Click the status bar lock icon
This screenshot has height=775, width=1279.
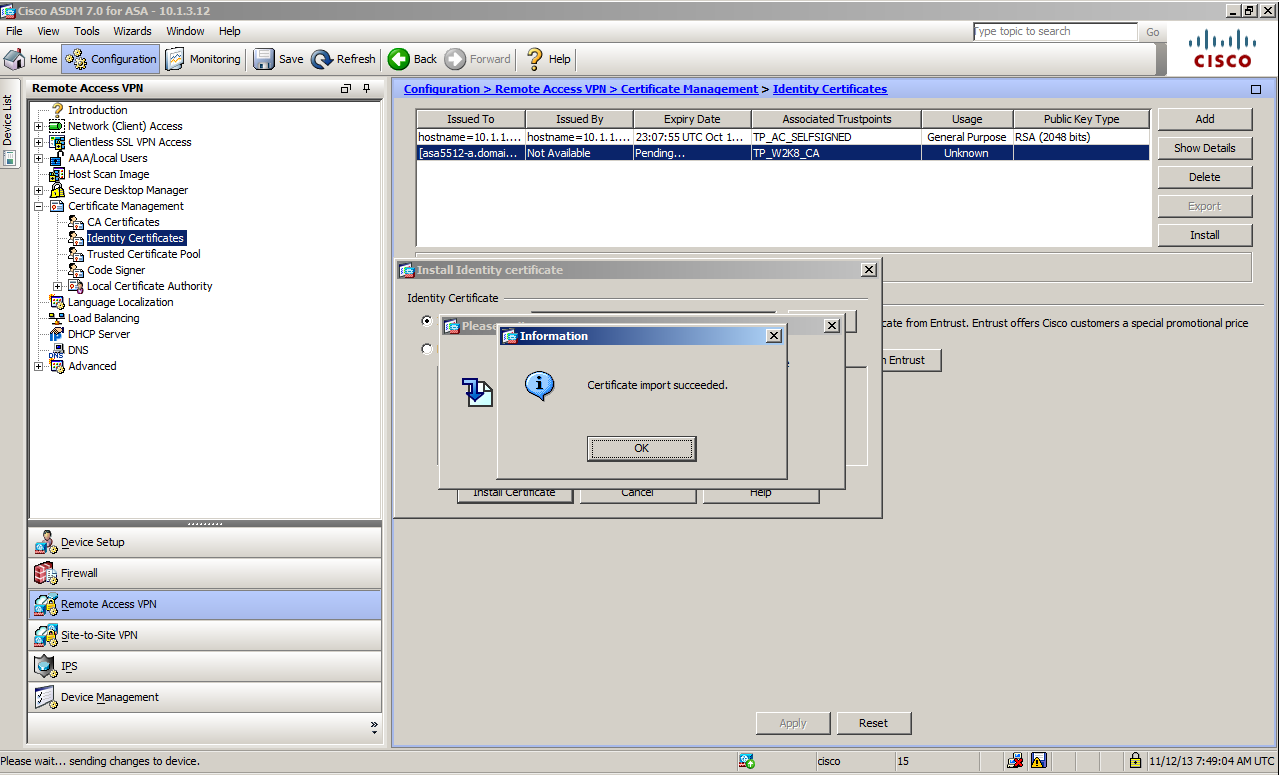[x=1135, y=761]
